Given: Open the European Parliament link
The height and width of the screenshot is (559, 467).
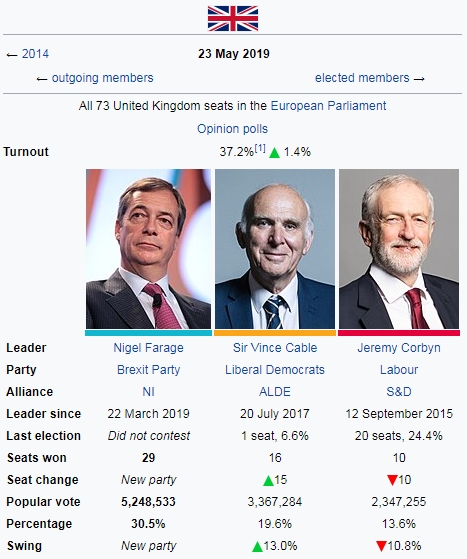Looking at the screenshot, I should point(328,106).
